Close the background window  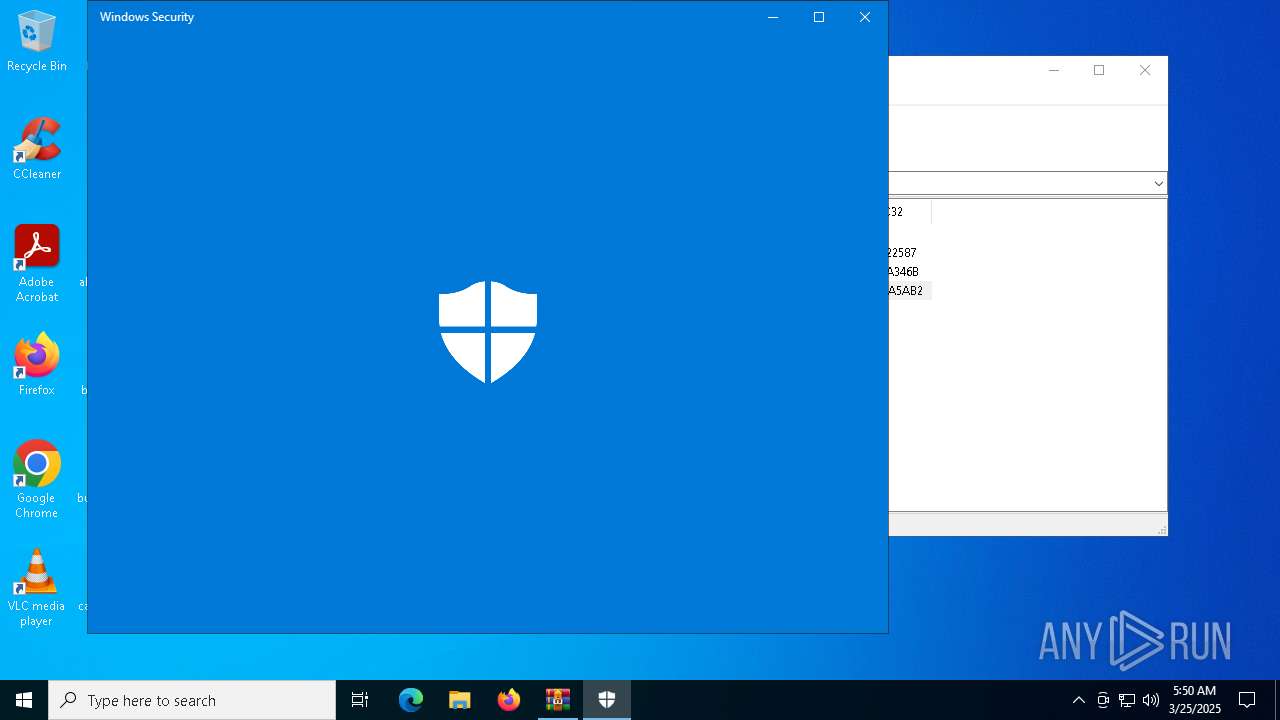(1145, 70)
